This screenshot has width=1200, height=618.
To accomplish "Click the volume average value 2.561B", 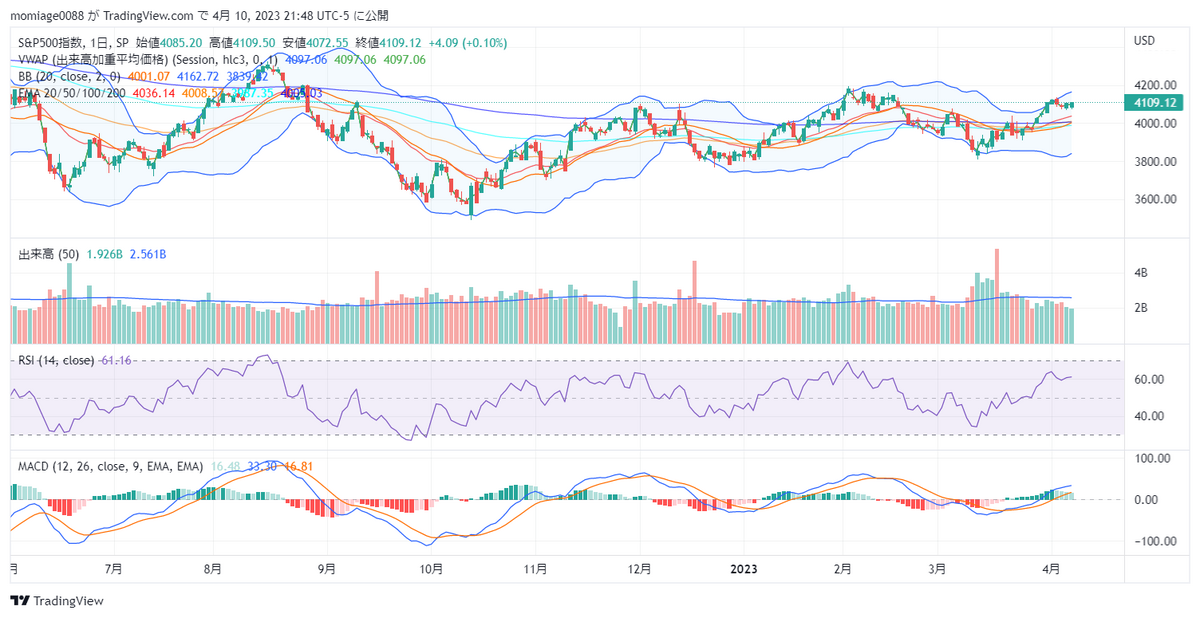I will 147,255.
